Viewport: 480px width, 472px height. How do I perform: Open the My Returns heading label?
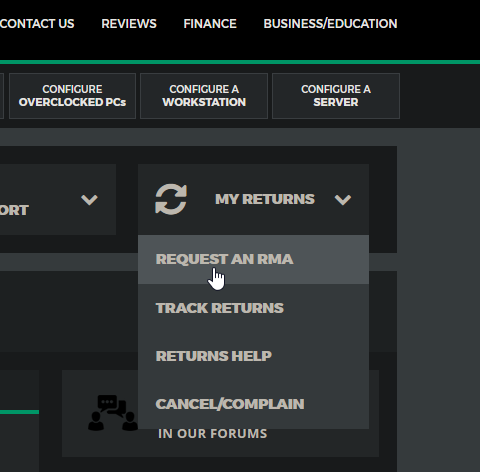click(265, 199)
